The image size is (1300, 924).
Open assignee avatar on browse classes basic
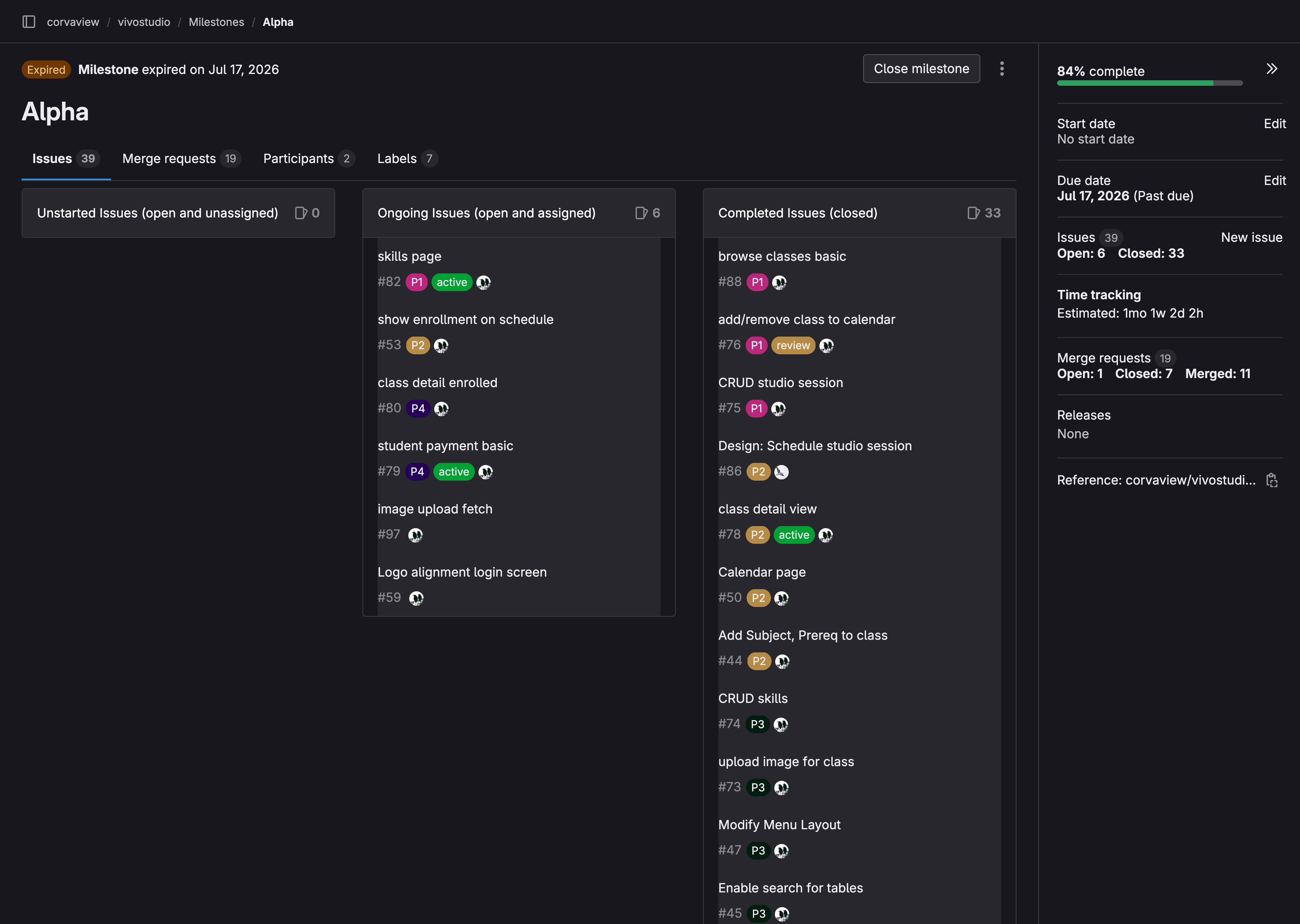coord(779,282)
